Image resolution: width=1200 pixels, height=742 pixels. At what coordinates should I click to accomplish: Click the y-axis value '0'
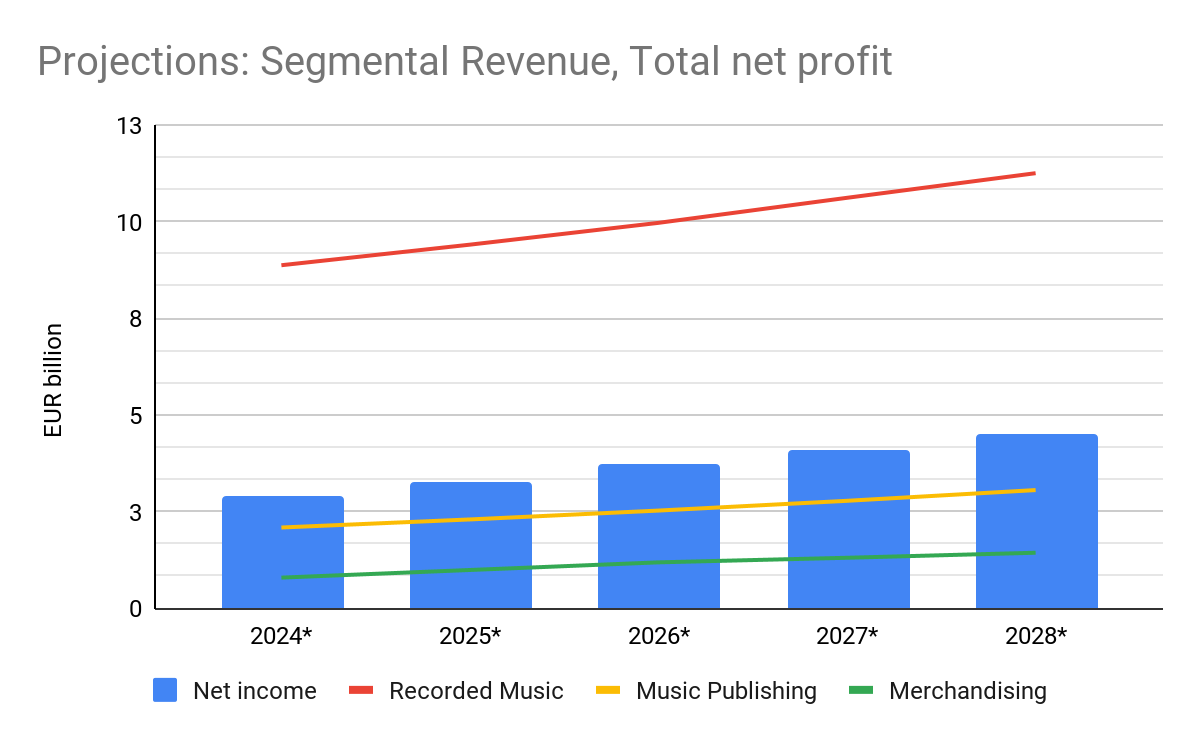(137, 608)
